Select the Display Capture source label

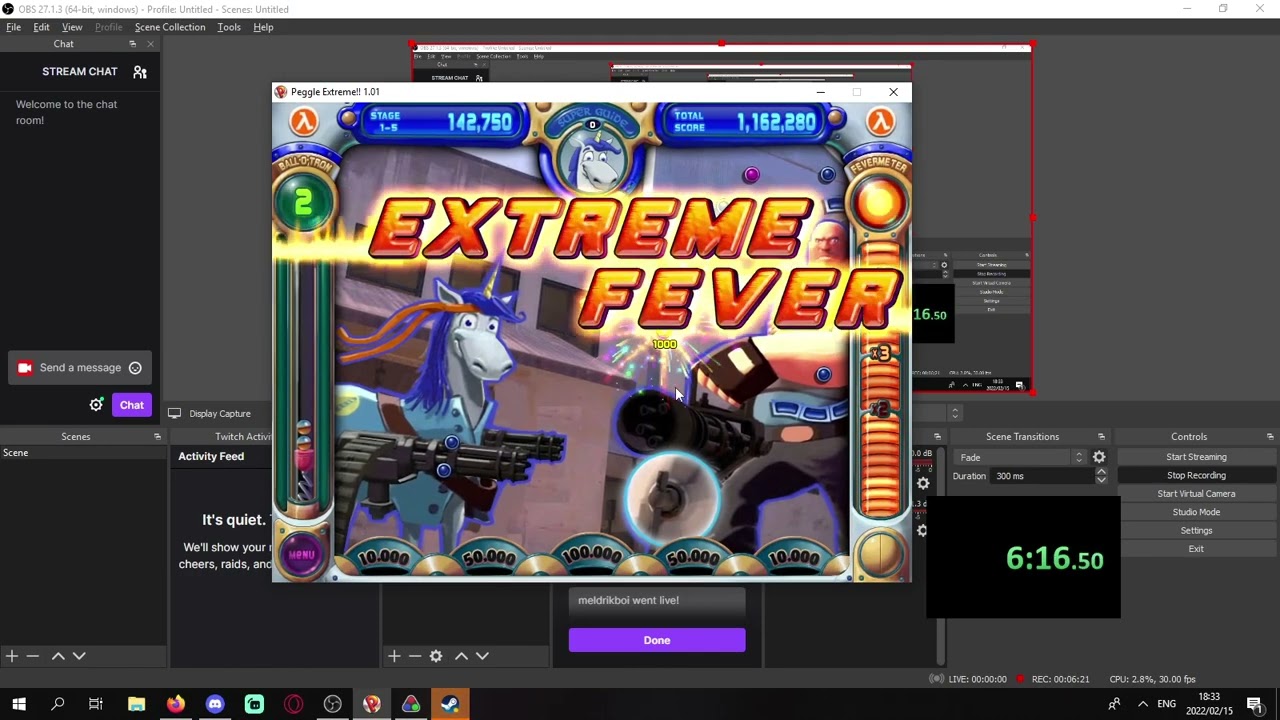[x=220, y=414]
